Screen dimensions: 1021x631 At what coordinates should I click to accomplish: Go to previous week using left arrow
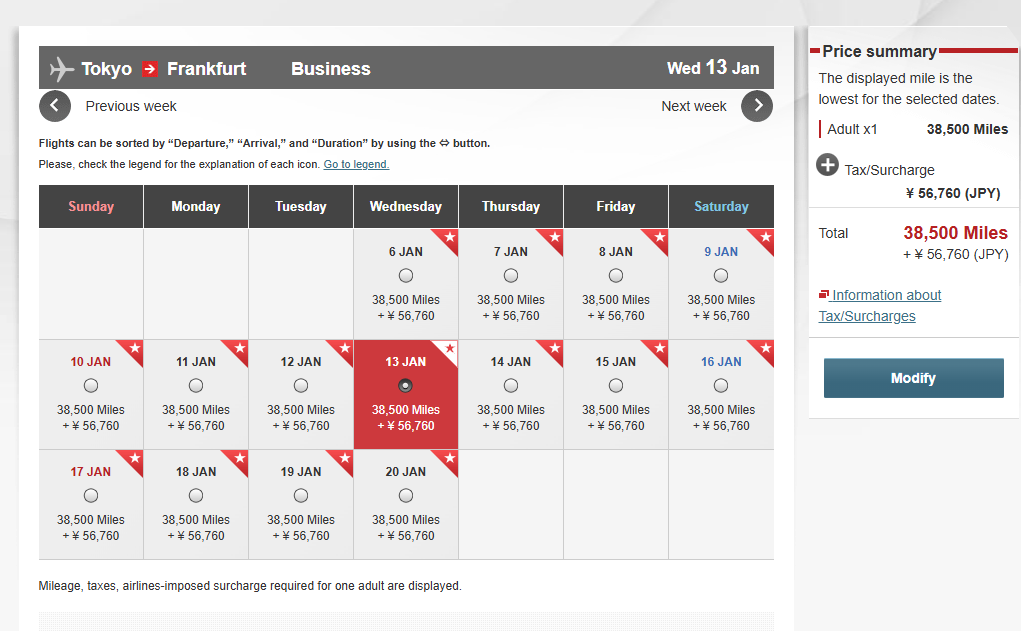pyautogui.click(x=55, y=106)
